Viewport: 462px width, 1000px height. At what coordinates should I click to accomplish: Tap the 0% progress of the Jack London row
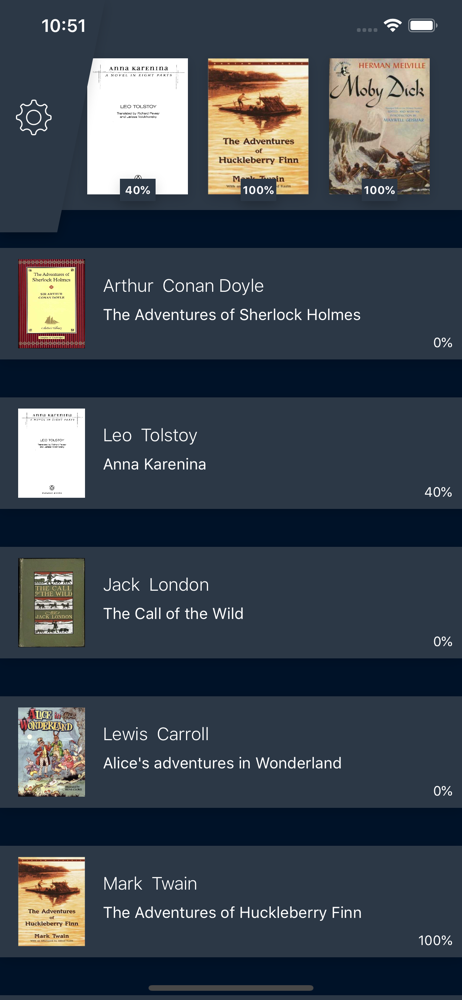click(x=443, y=642)
